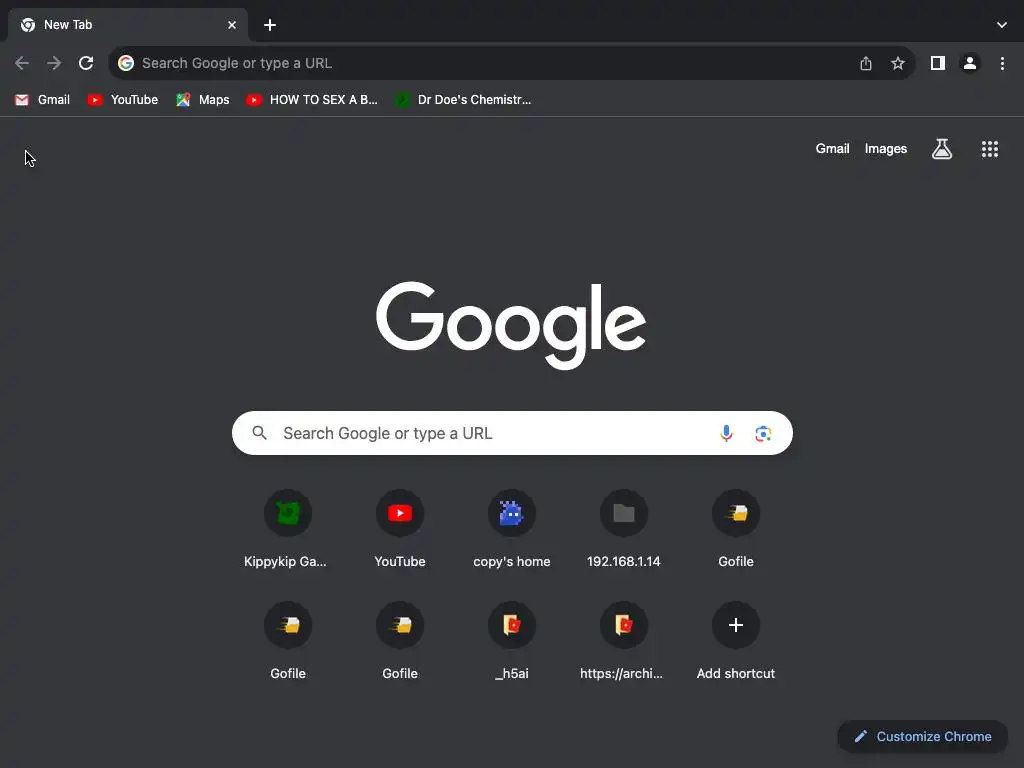Open the Dr Doe's Chemistr... bookmark
This screenshot has width=1024, height=768.
click(x=464, y=100)
